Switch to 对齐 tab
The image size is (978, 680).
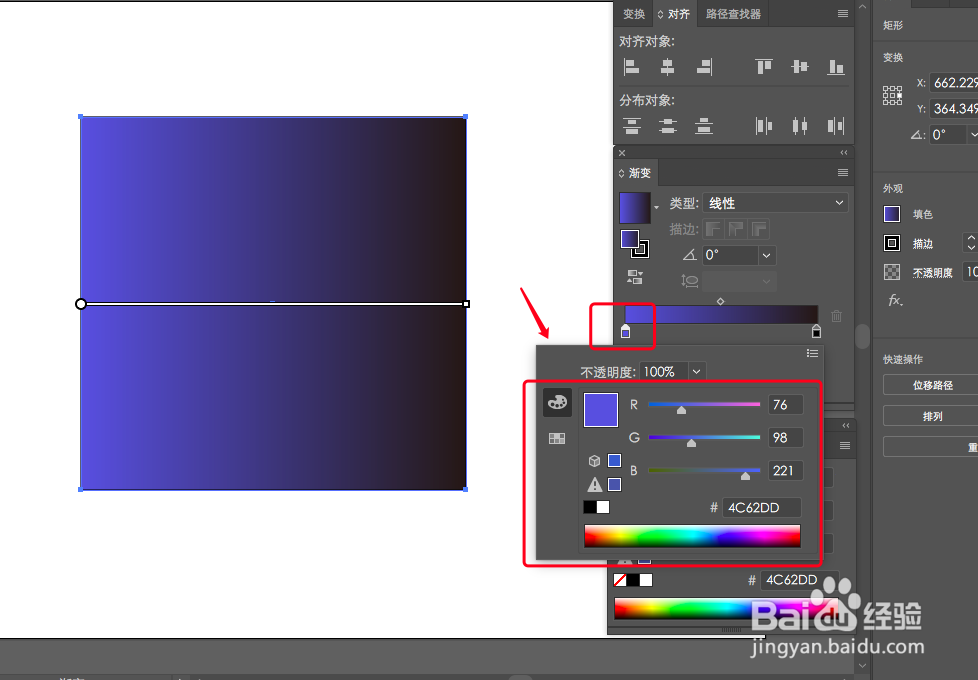[674, 14]
